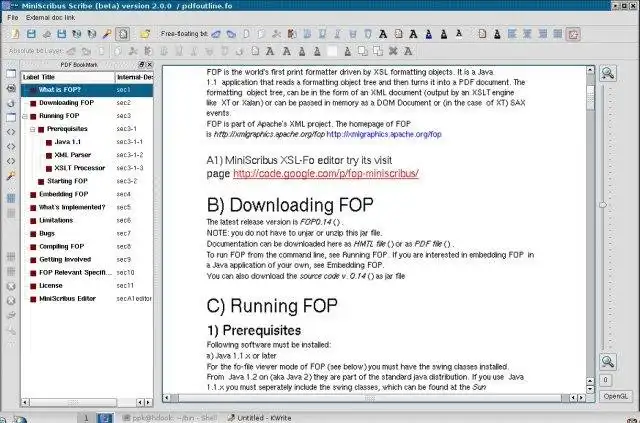Click the white color swatch in second toolbar
Screen dimensions: 640x423
click(x=332, y=51)
